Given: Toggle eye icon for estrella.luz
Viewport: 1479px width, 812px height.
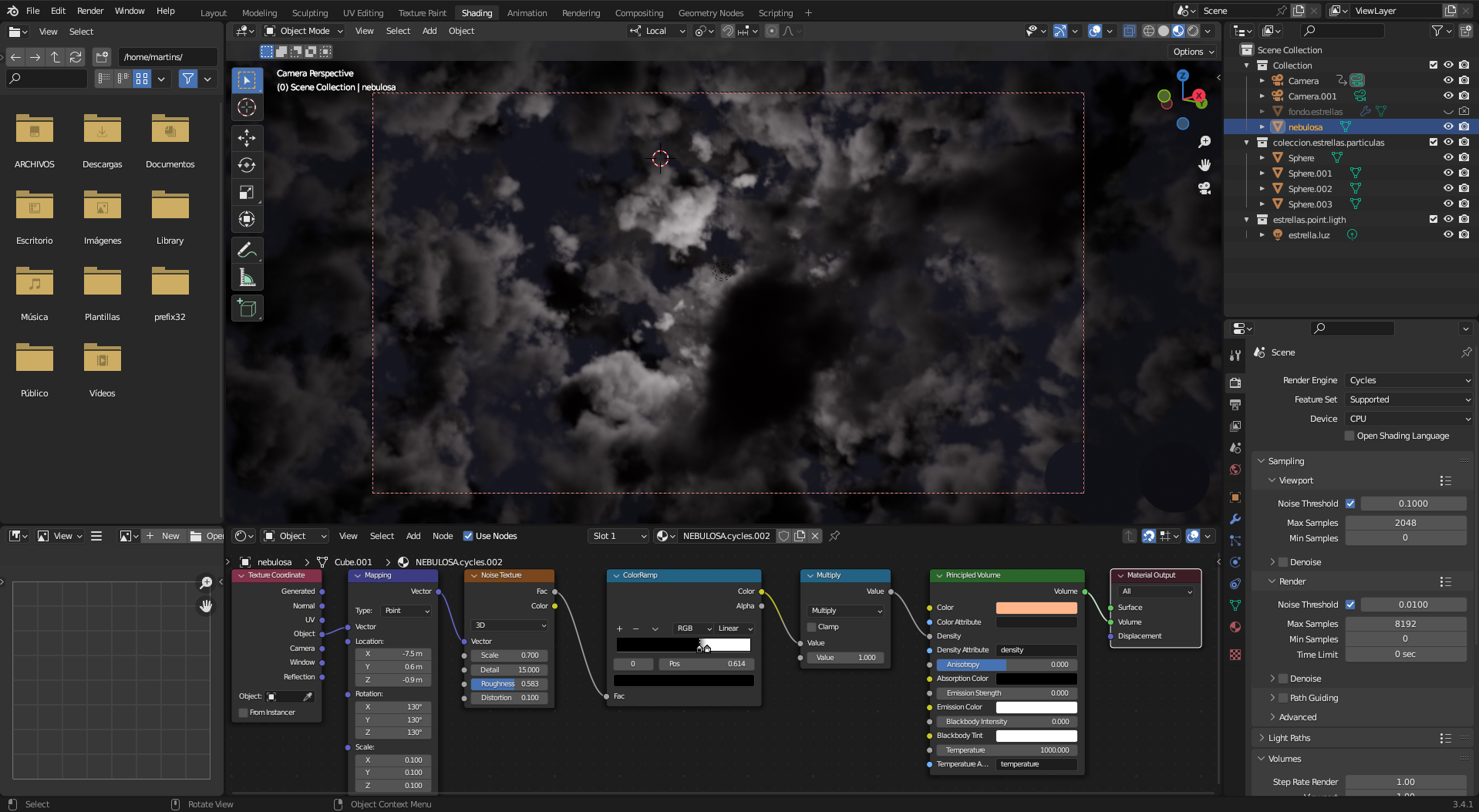Looking at the screenshot, I should pos(1448,234).
